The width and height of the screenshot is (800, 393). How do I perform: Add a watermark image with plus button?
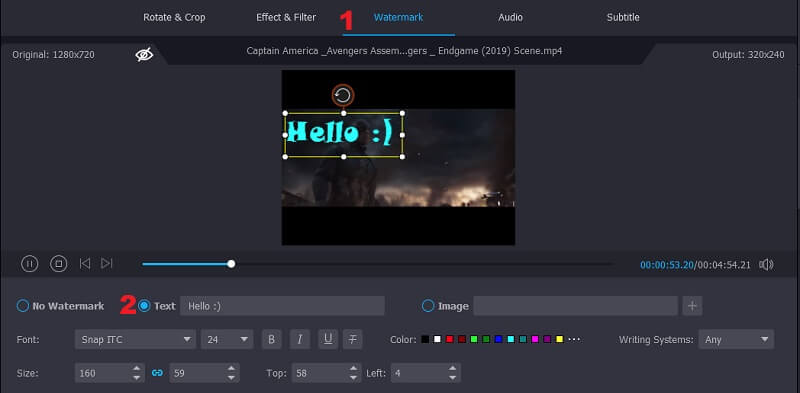[x=692, y=306]
